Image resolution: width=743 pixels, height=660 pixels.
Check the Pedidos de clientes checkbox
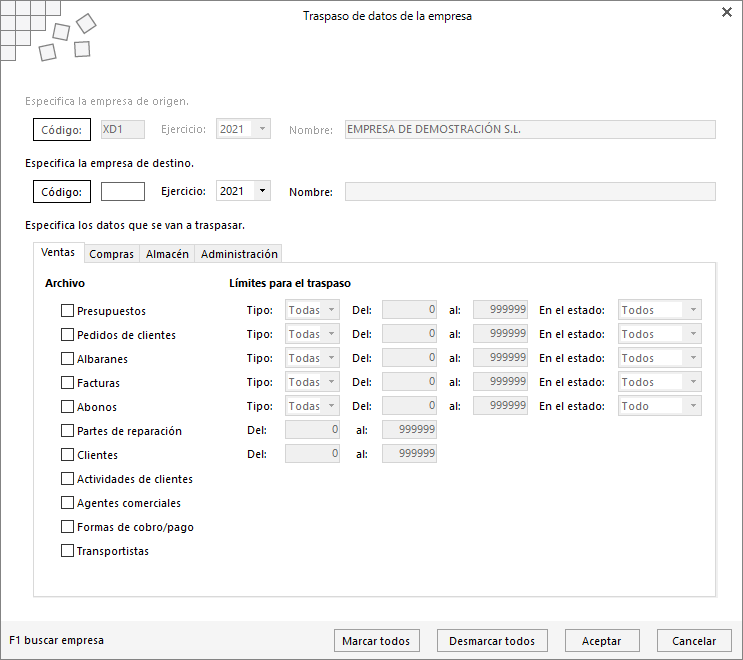click(x=67, y=335)
